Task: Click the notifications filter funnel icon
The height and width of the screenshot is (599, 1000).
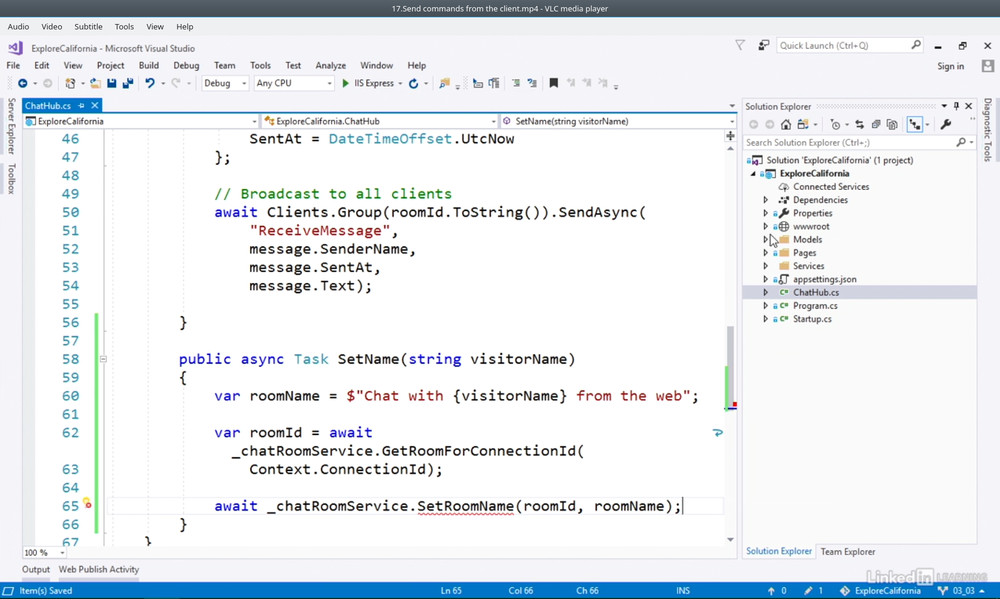Action: tap(740, 45)
